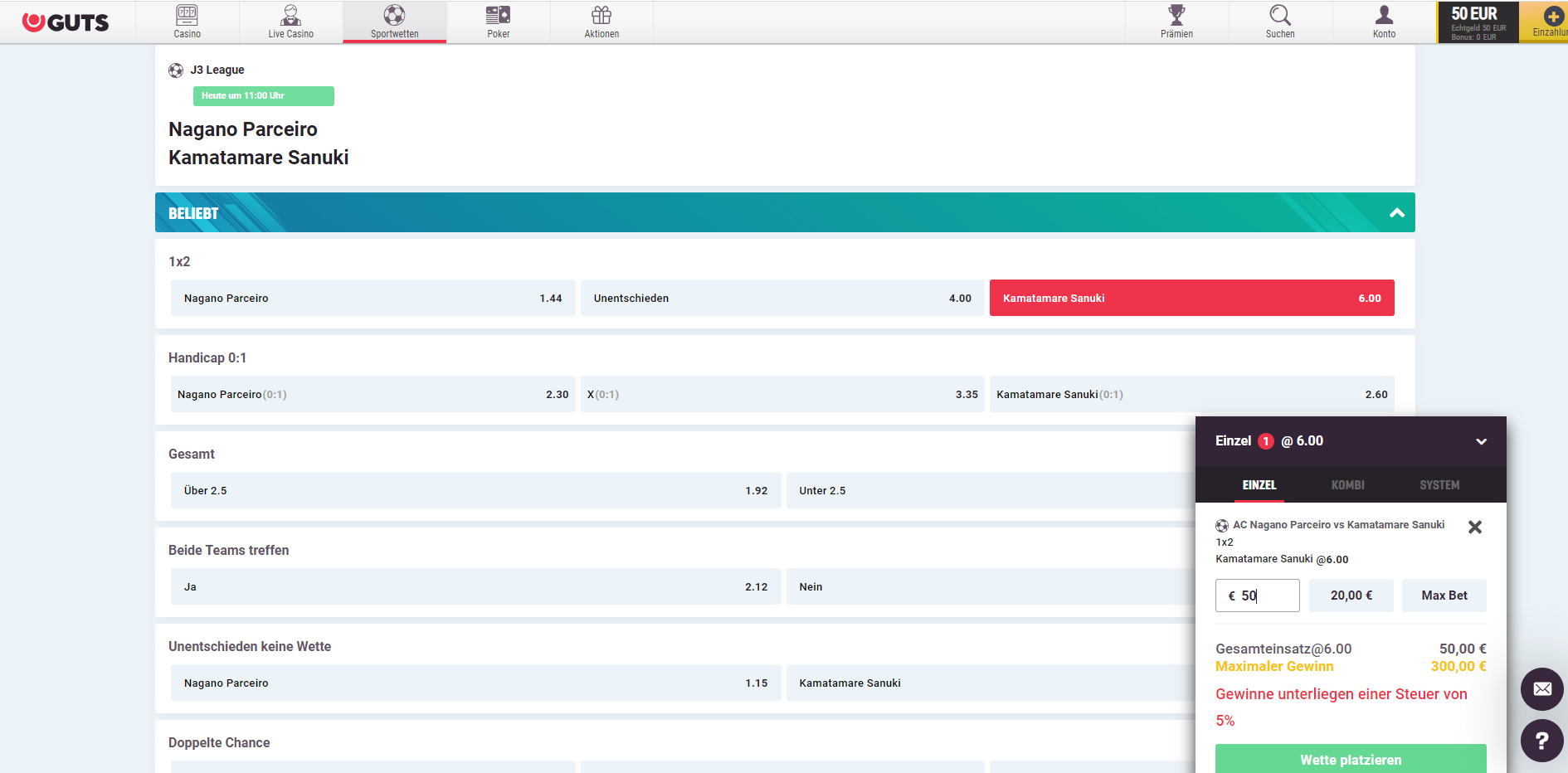
Task: Click the Max Bet button
Action: click(1444, 596)
